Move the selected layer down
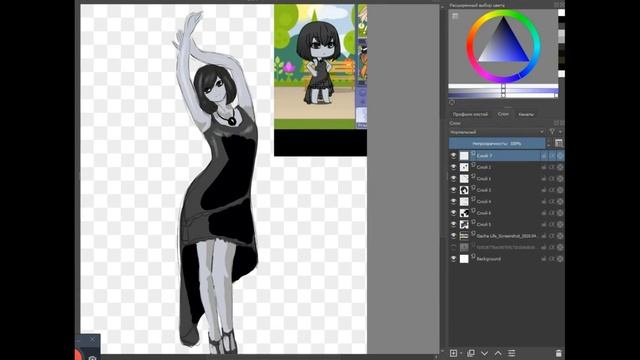640x360 pixels. [484, 353]
